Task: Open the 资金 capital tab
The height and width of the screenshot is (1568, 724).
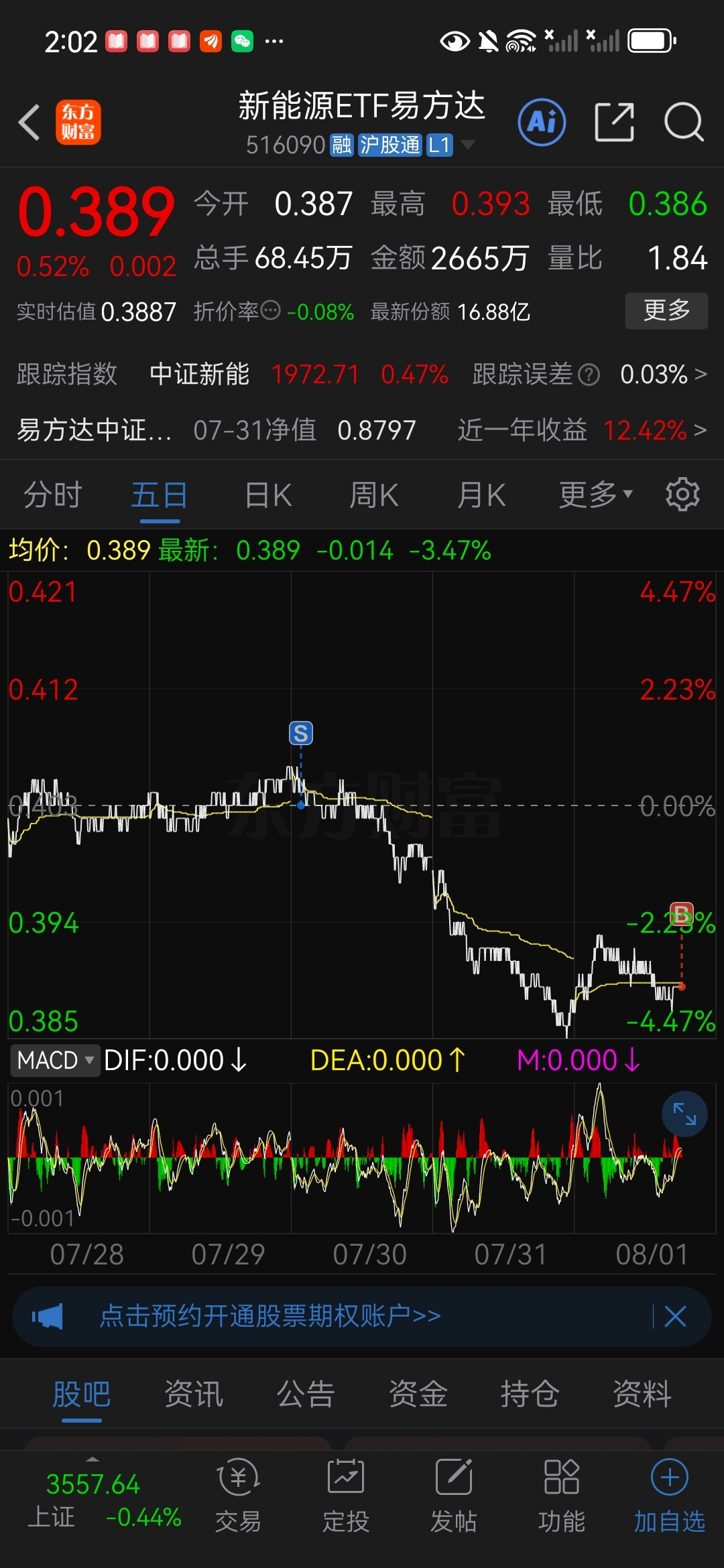Action: tap(418, 1394)
